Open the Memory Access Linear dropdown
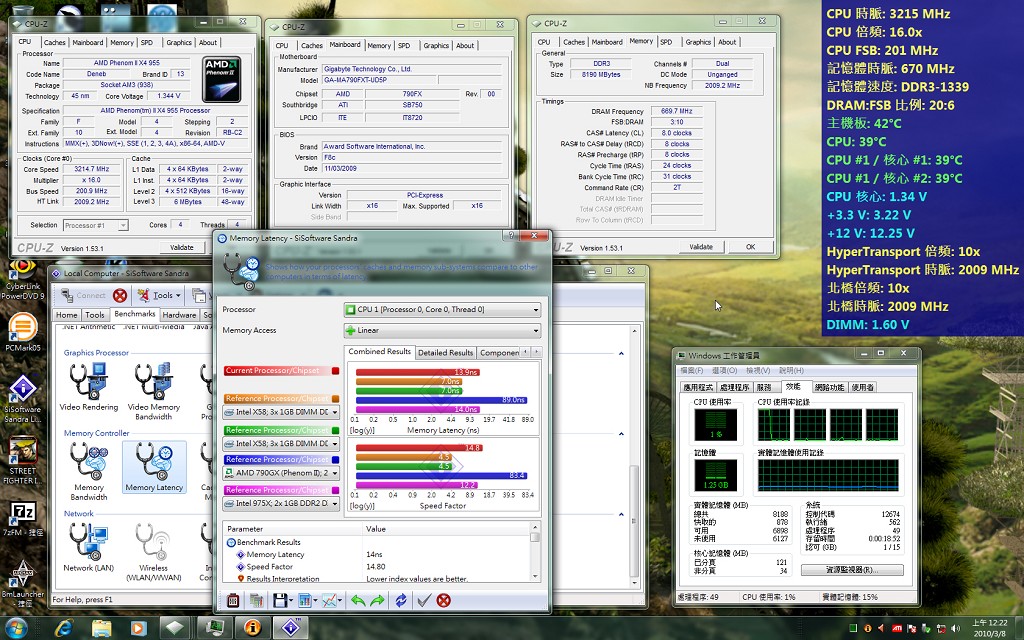Image resolution: width=1024 pixels, height=640 pixels. [442, 330]
